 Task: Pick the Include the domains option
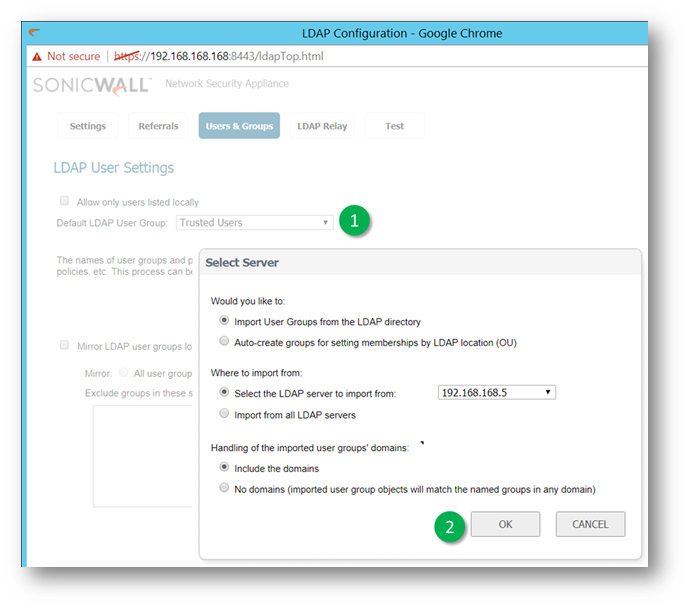224,468
